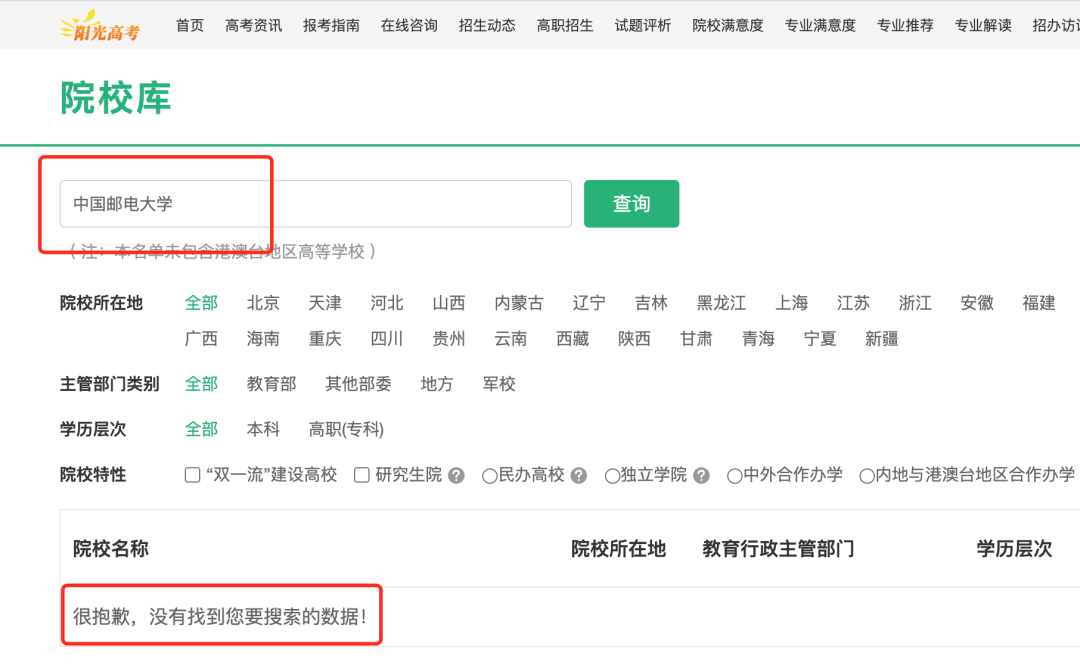Open help icon next to 独立学院
The image size is (1080, 665).
tap(701, 475)
